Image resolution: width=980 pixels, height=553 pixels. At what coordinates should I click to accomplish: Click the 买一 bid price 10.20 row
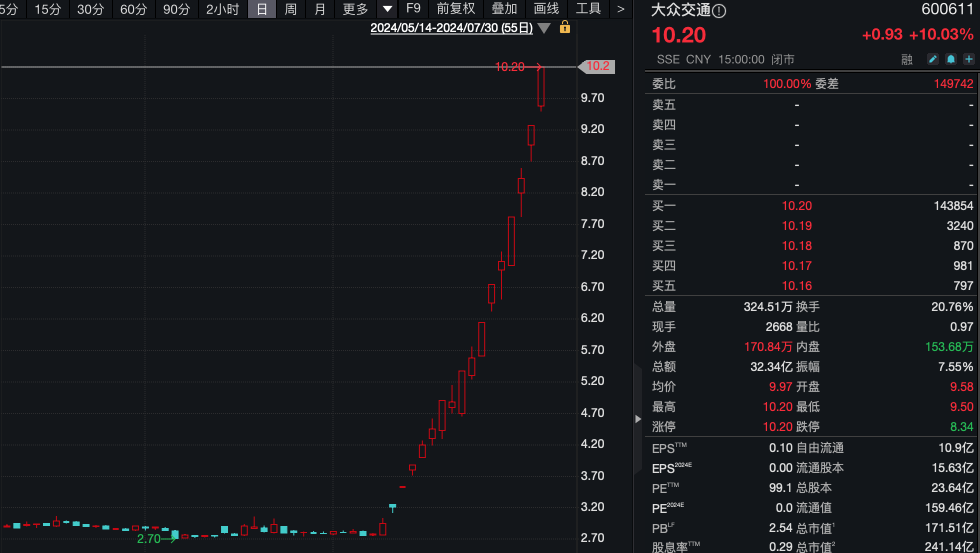pos(796,205)
